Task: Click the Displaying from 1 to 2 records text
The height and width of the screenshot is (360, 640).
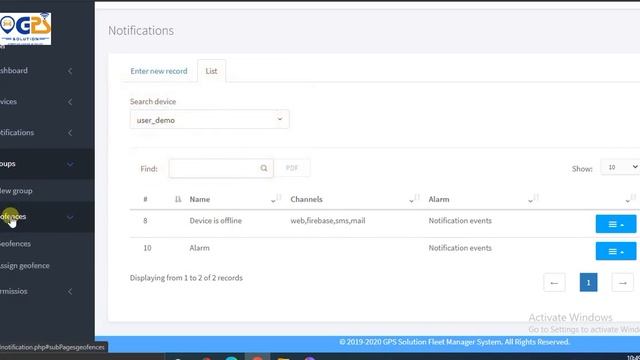Action: pyautogui.click(x=186, y=278)
